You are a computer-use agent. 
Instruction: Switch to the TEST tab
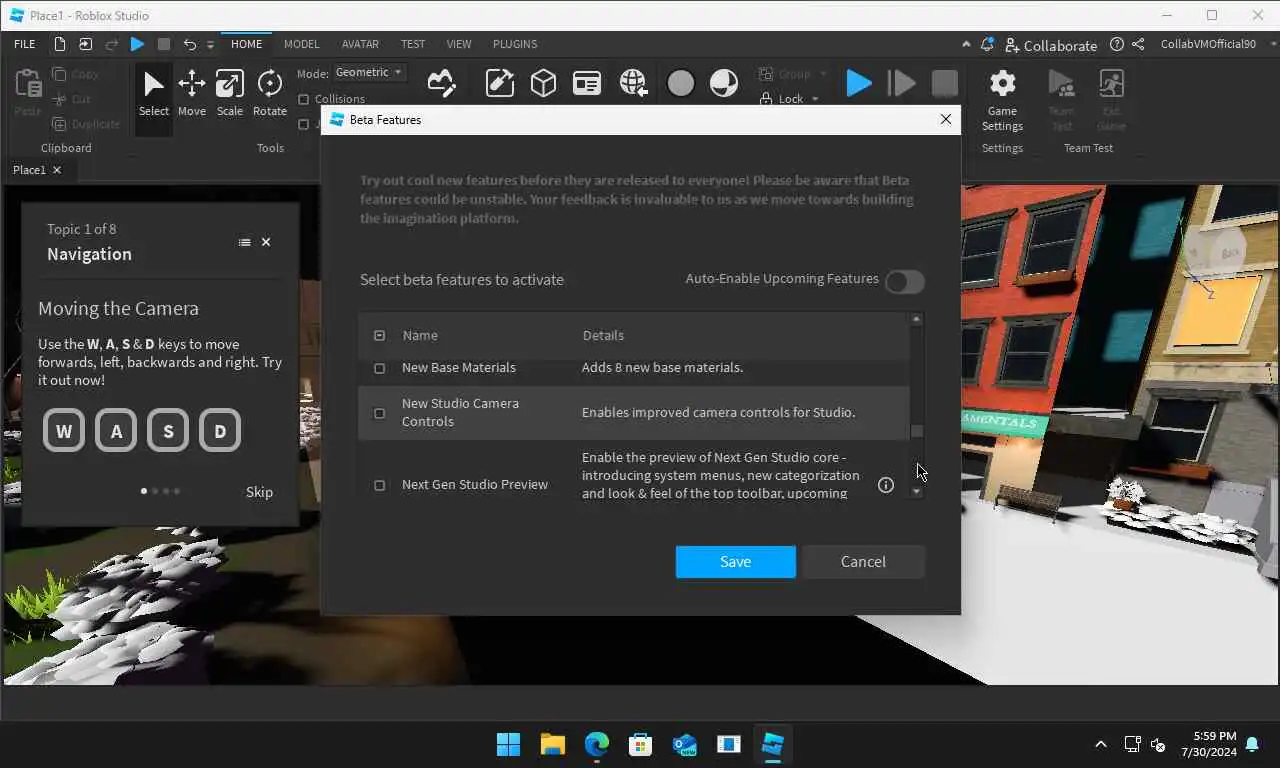(413, 44)
